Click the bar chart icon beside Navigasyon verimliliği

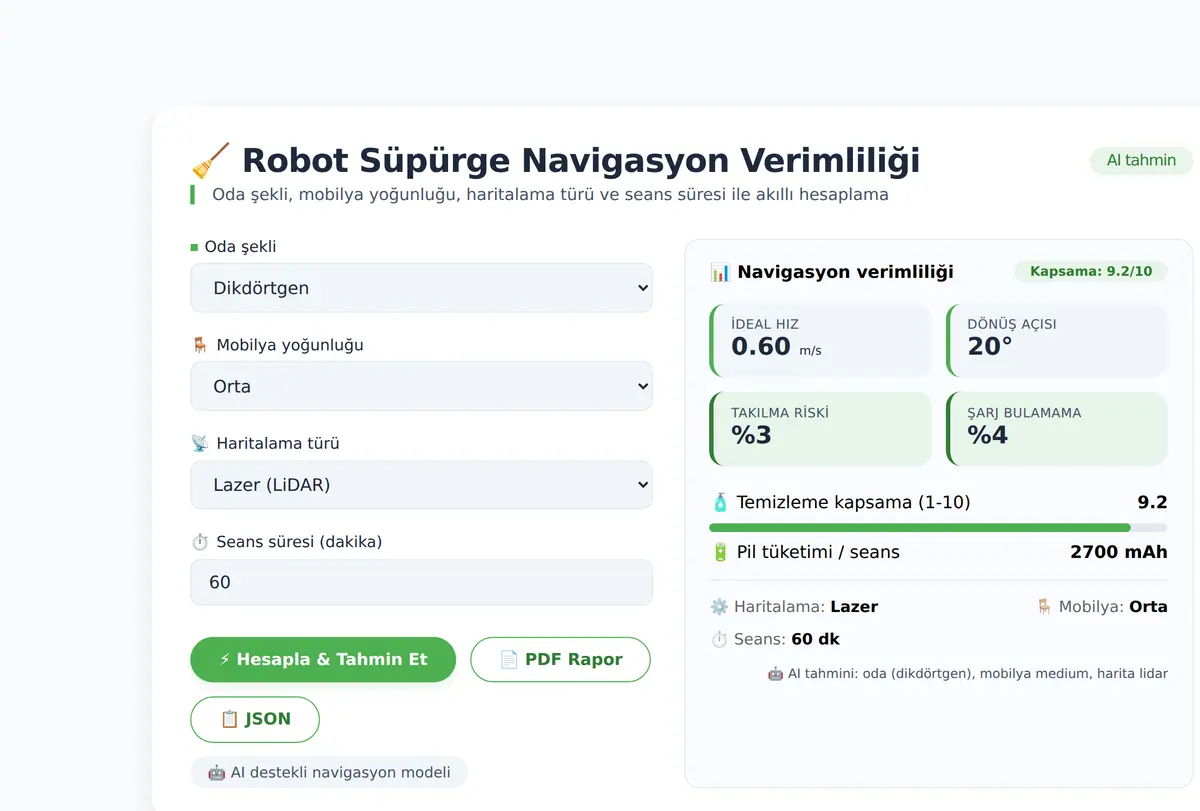pyautogui.click(x=719, y=272)
